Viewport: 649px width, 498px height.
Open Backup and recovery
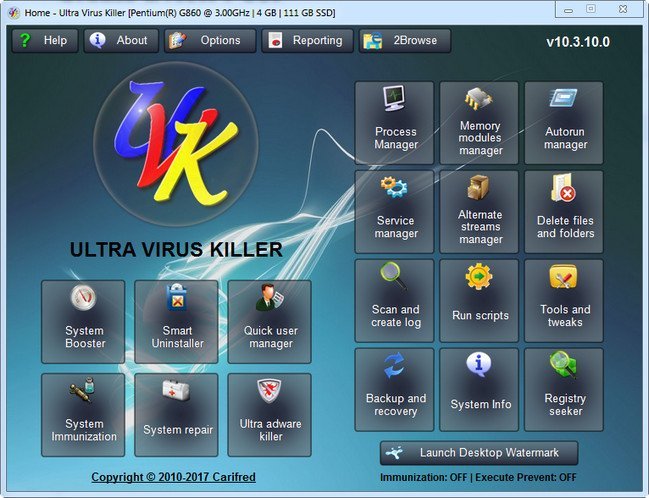tap(394, 390)
